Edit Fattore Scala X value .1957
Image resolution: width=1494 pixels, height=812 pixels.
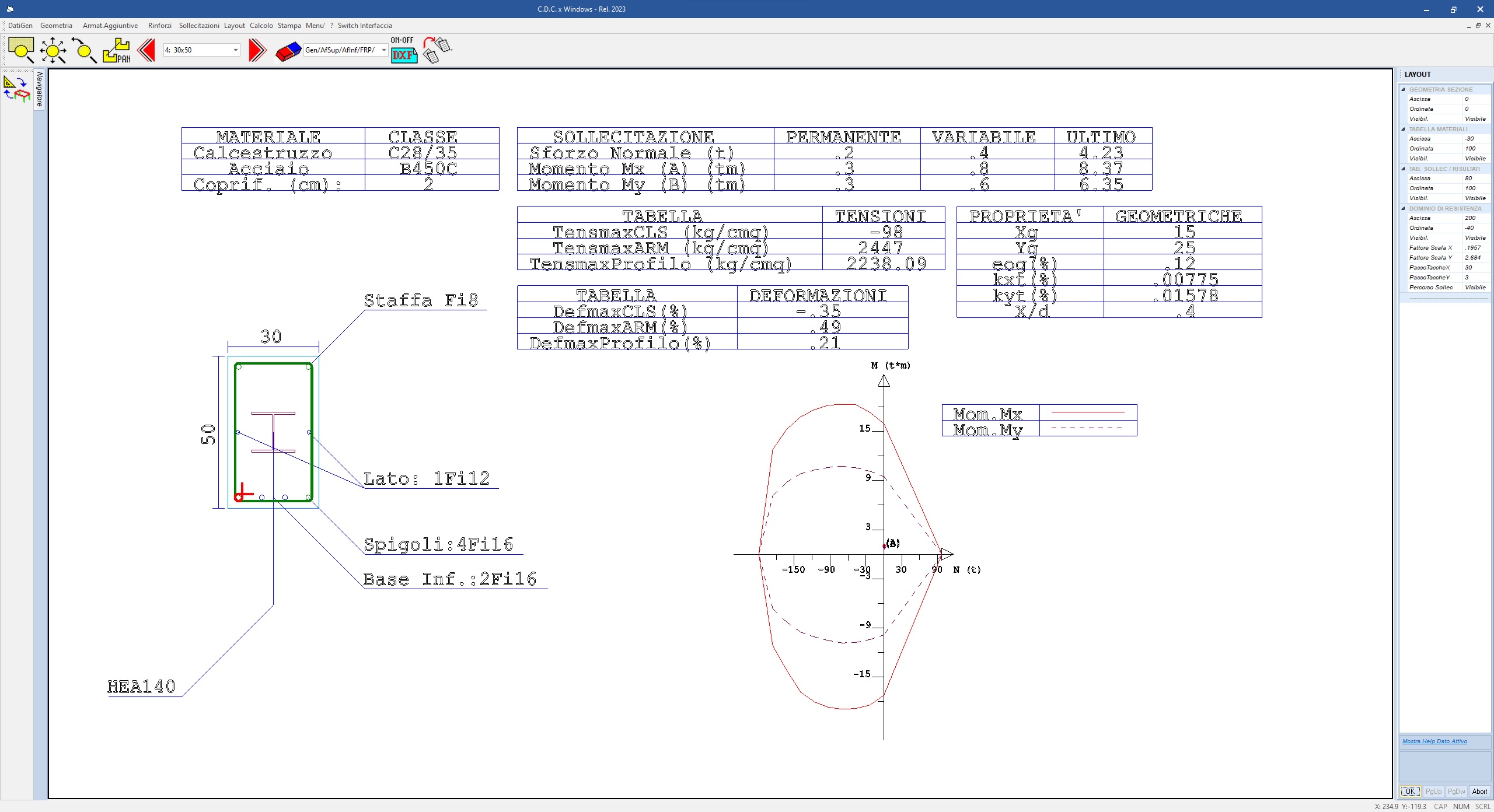(1476, 248)
